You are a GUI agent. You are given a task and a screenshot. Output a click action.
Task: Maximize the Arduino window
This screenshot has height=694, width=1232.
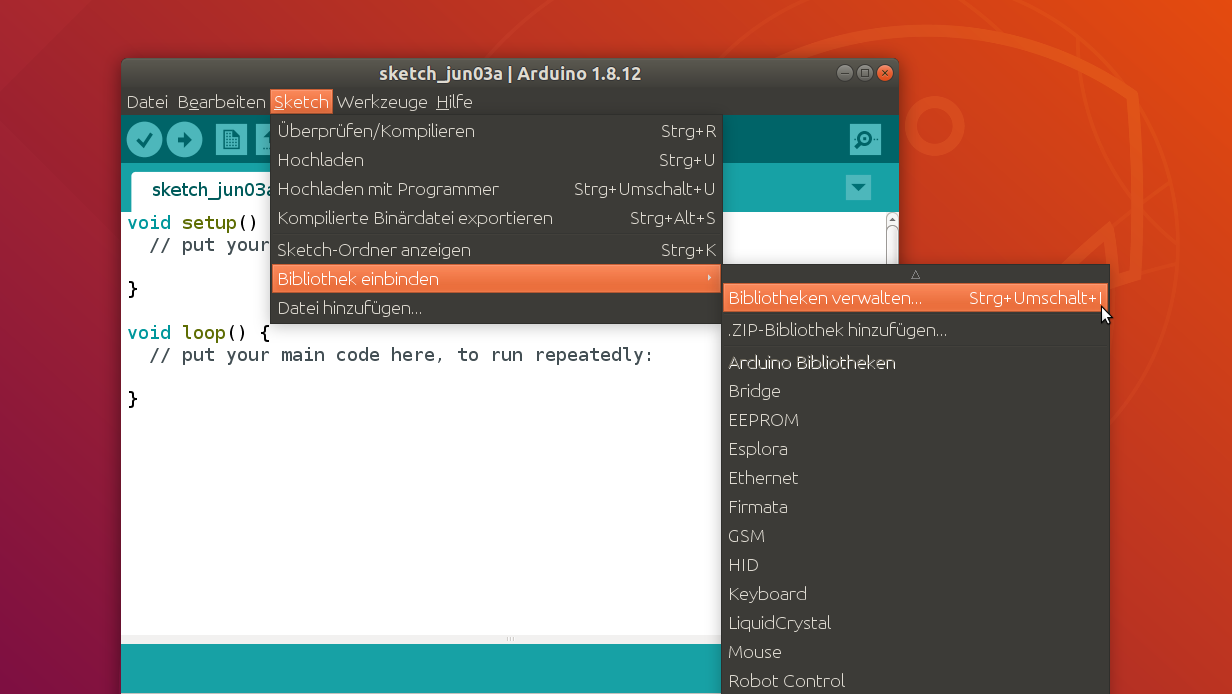click(865, 73)
